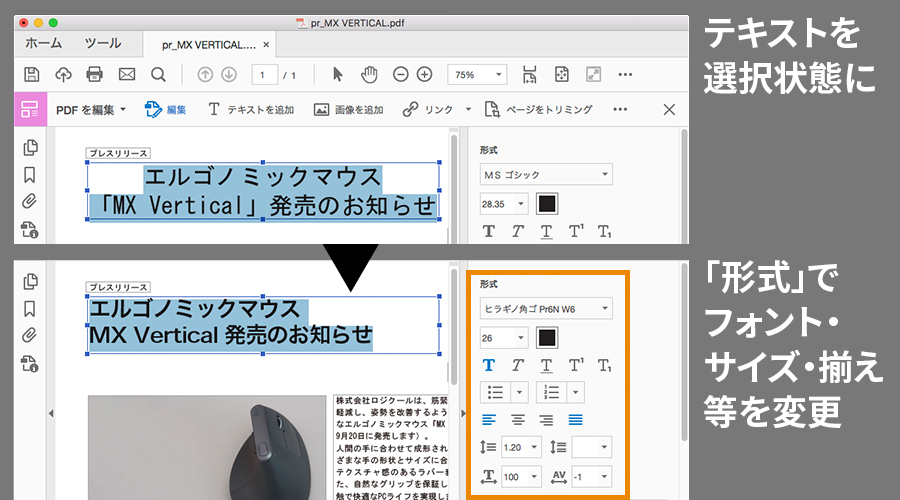Click テキストを追加 add text button

251,110
